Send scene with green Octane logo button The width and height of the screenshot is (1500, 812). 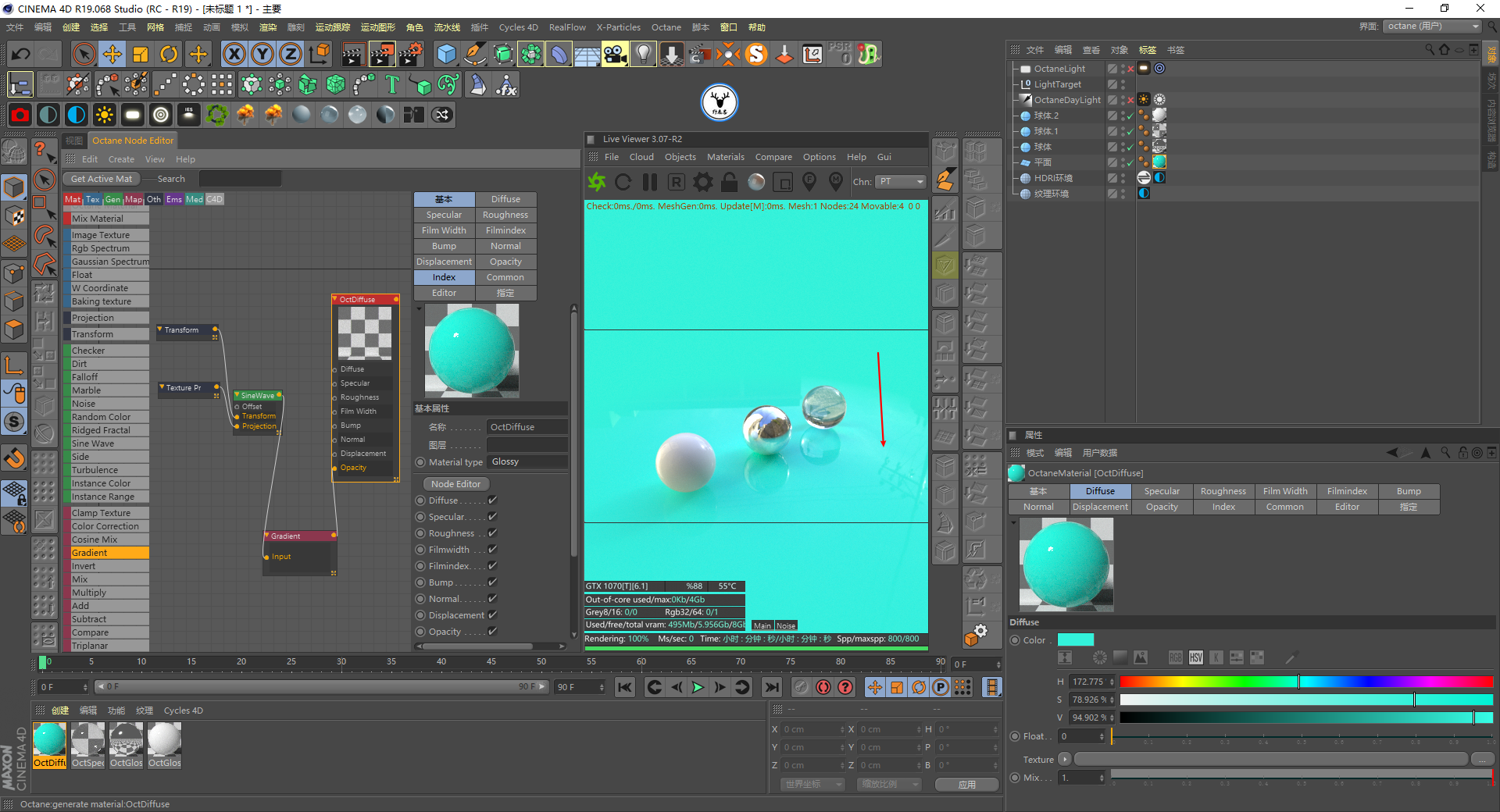[597, 182]
